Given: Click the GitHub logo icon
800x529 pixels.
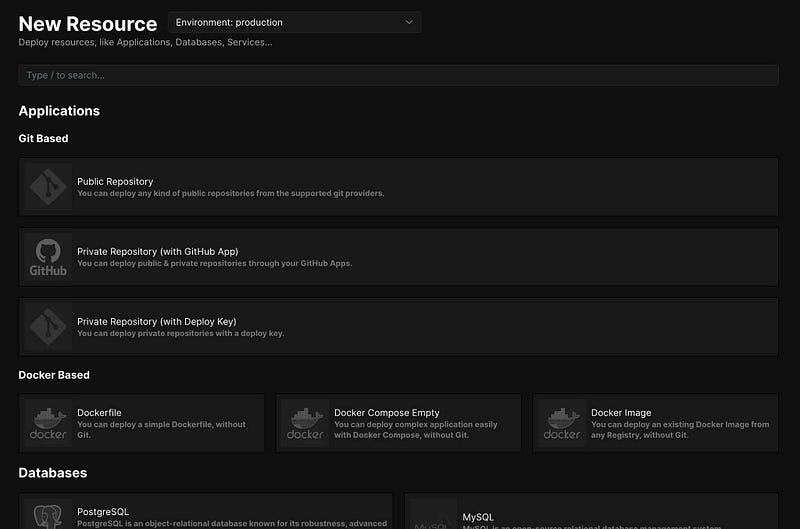Looking at the screenshot, I should click(x=48, y=257).
